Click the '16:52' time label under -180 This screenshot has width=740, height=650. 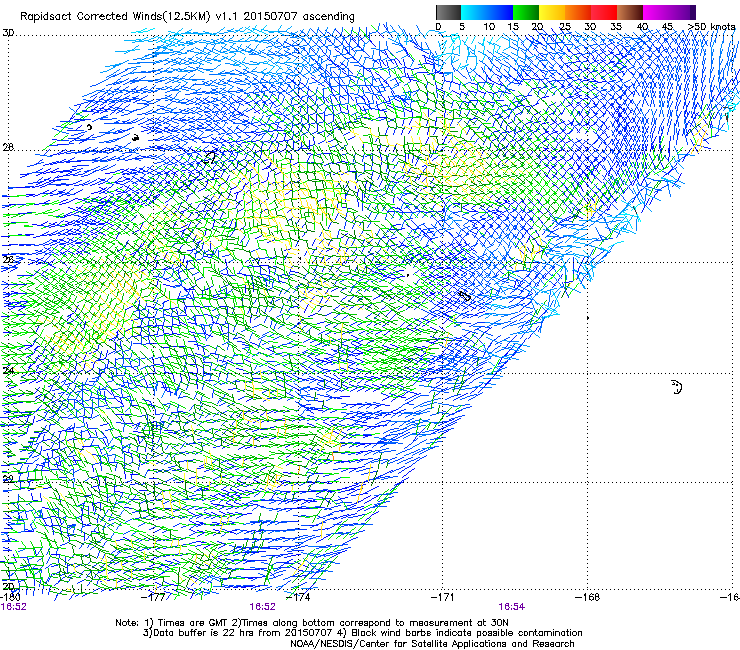pos(14,607)
